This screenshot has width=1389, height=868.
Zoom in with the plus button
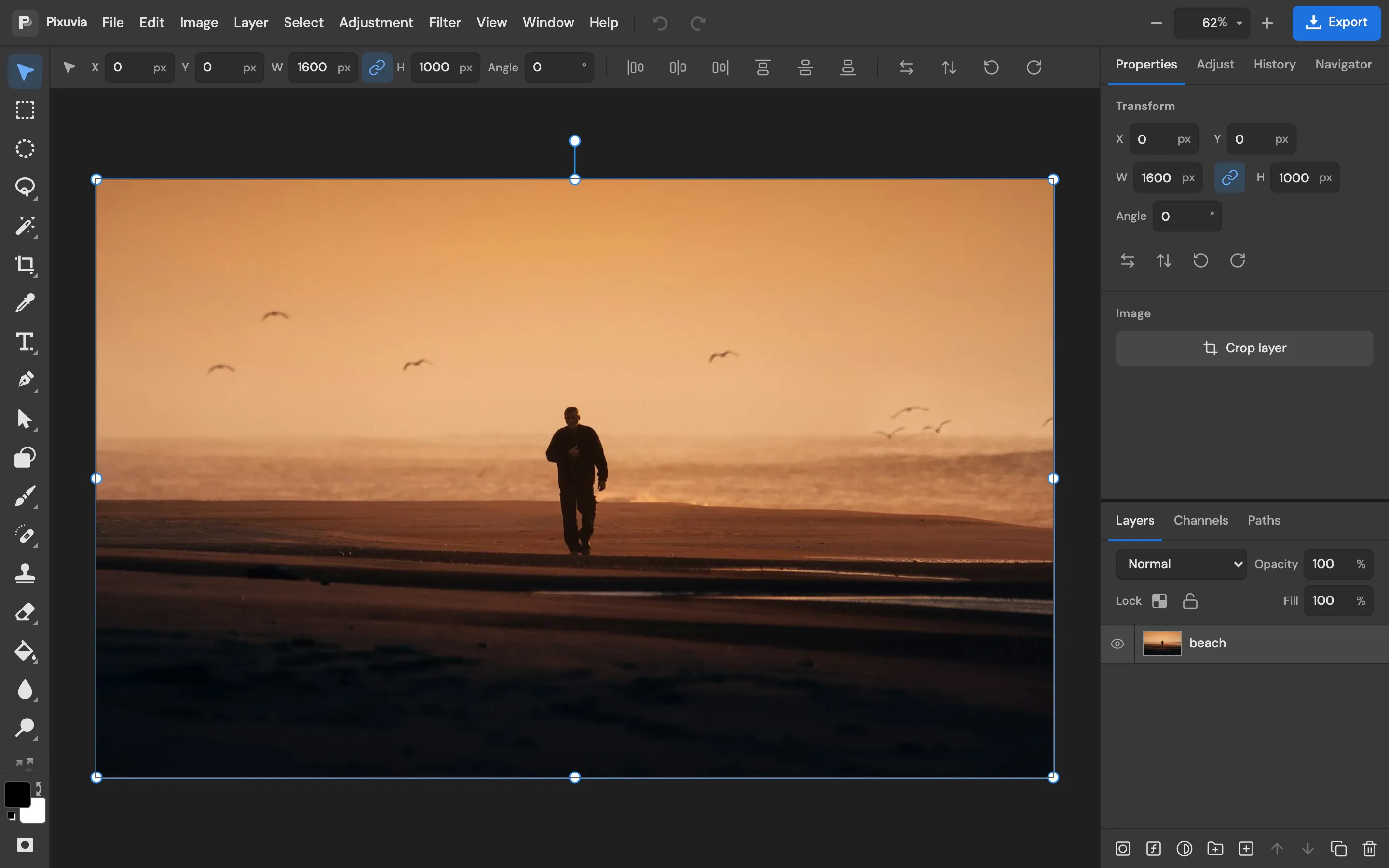click(x=1267, y=23)
